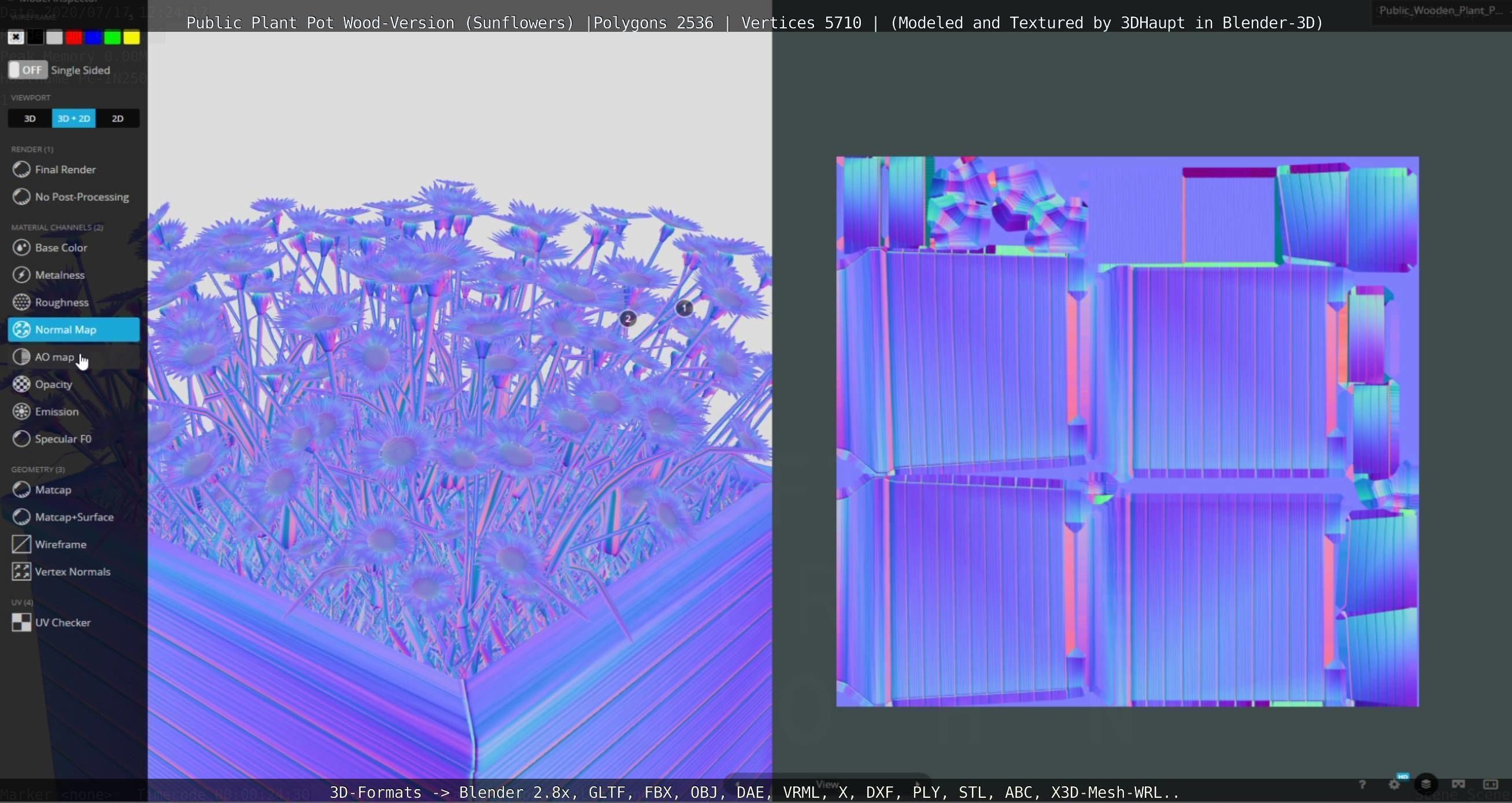Display the Base Color channel
The height and width of the screenshot is (803, 1512).
61,248
